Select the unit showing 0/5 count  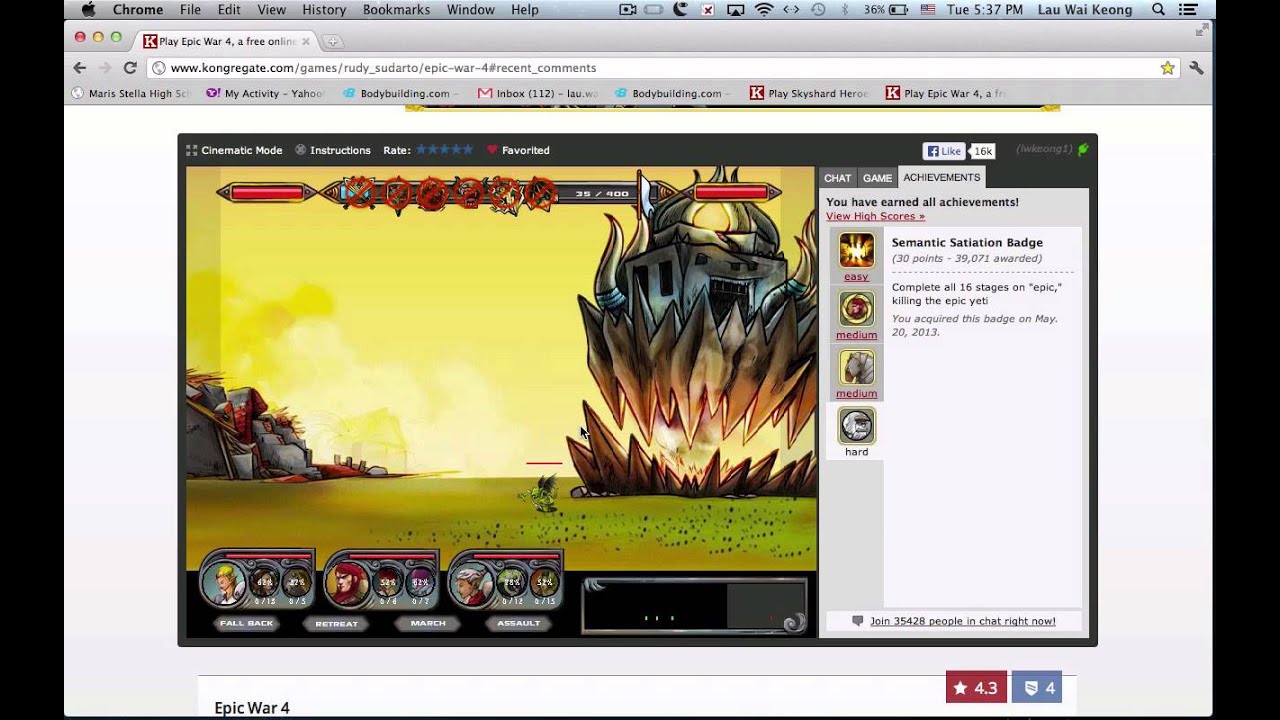pyautogui.click(x=297, y=582)
